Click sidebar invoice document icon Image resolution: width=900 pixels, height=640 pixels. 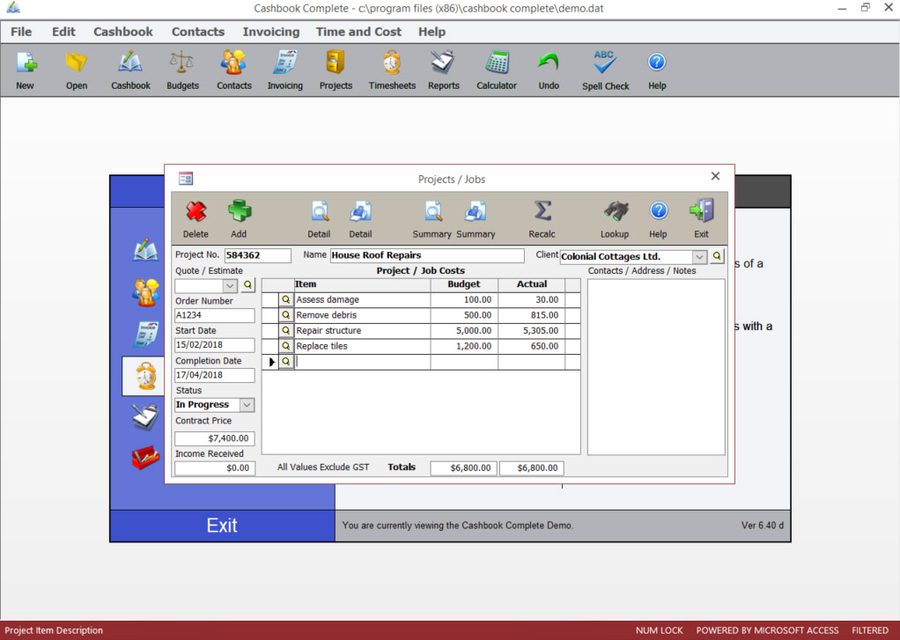[145, 333]
